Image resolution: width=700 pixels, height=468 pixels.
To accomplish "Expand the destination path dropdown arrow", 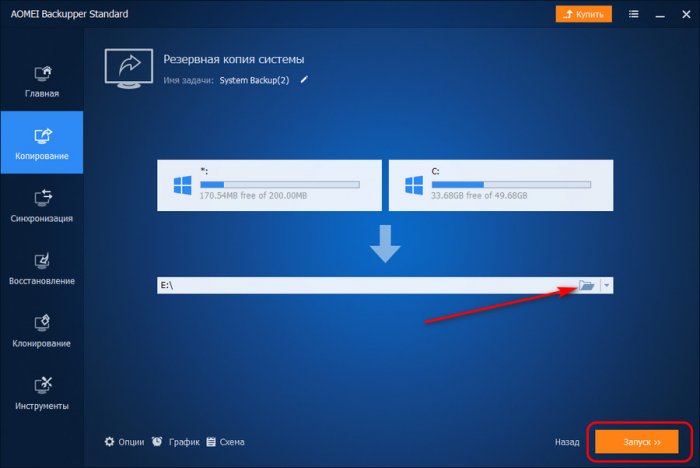I will [x=606, y=285].
